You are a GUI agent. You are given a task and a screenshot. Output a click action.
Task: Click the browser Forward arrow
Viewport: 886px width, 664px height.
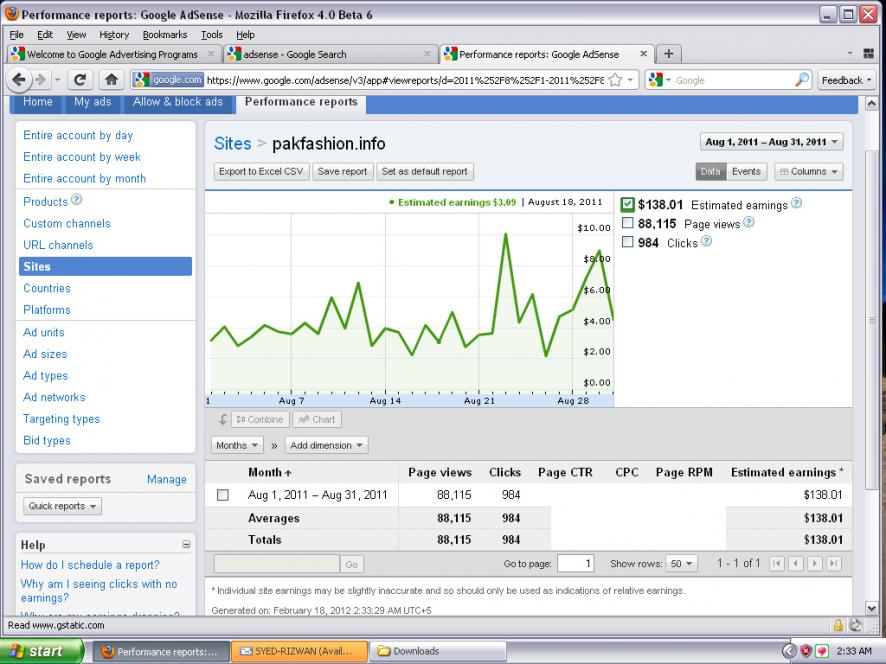coord(41,80)
